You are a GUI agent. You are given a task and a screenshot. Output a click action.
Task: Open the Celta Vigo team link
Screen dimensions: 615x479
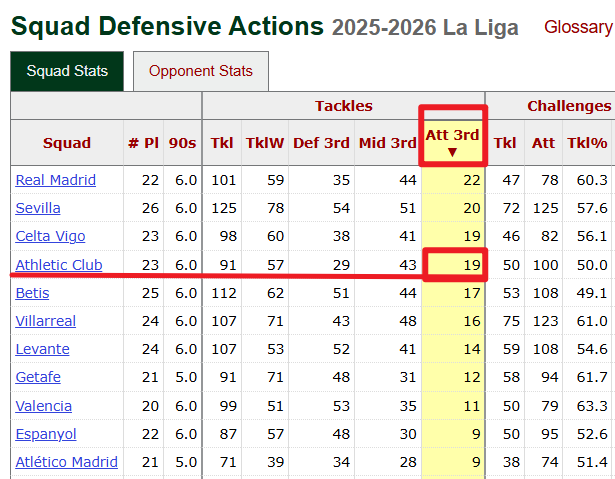coord(50,236)
